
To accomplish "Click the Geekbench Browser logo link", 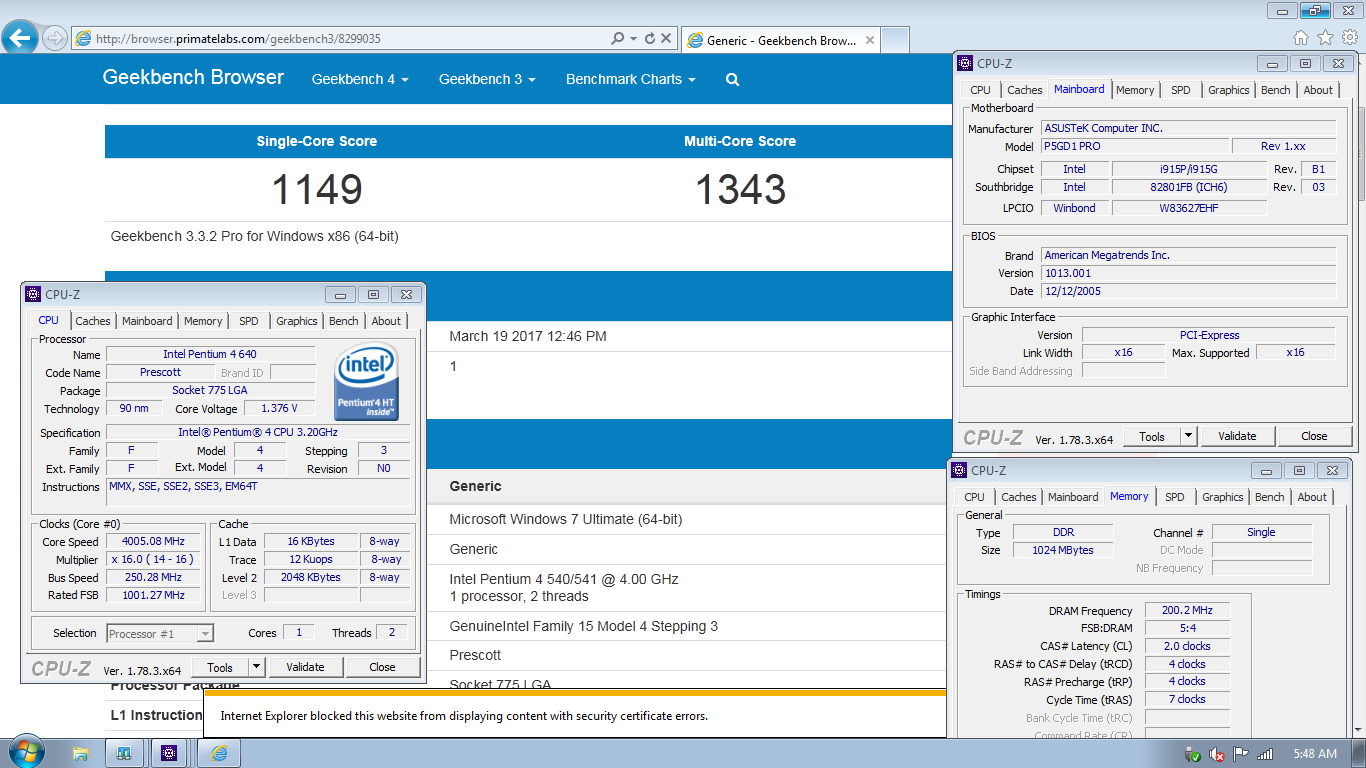I will (x=193, y=78).
